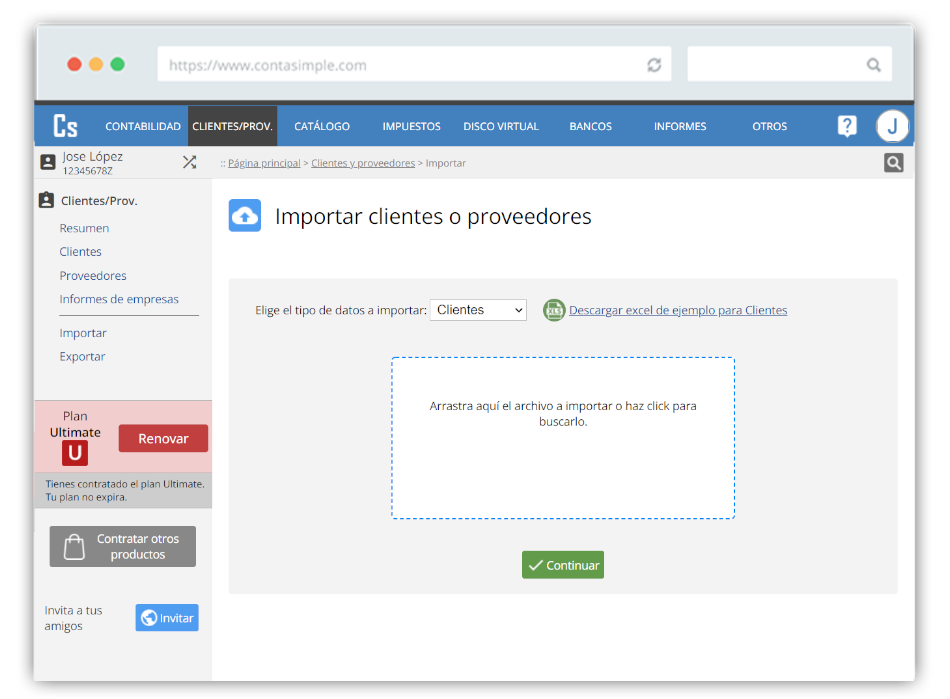Viewport: 950px width, 699px height.
Task: Click the Clientes/Prov. sidebar heading
Action: click(99, 200)
